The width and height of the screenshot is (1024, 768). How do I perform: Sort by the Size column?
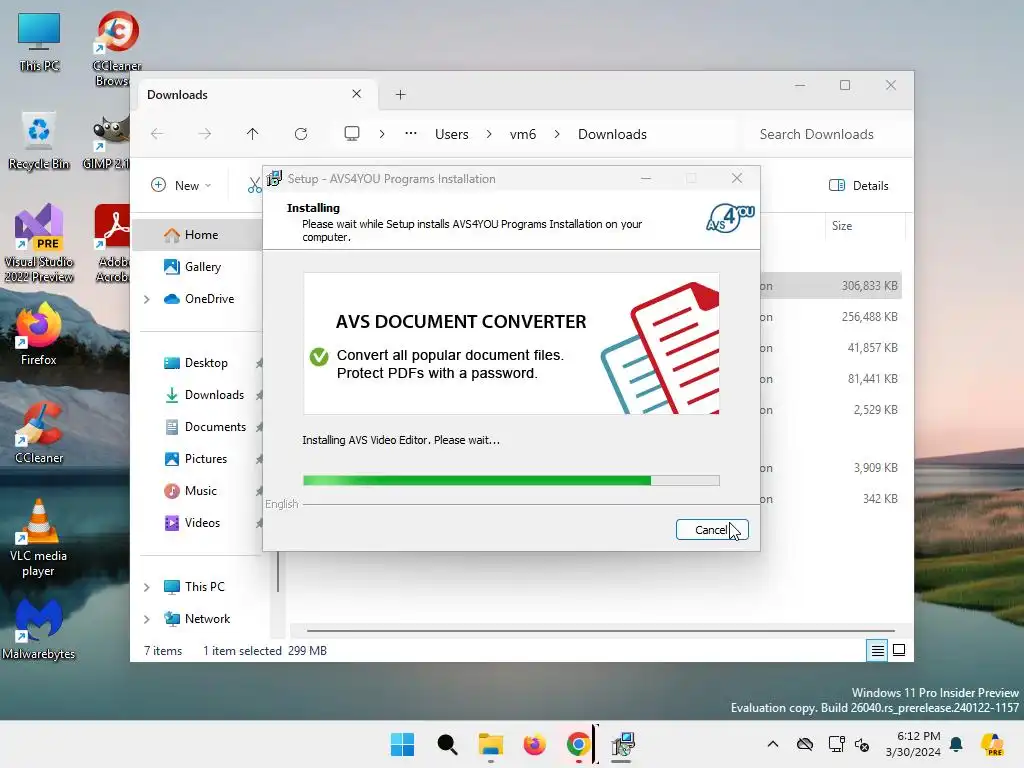click(864, 226)
